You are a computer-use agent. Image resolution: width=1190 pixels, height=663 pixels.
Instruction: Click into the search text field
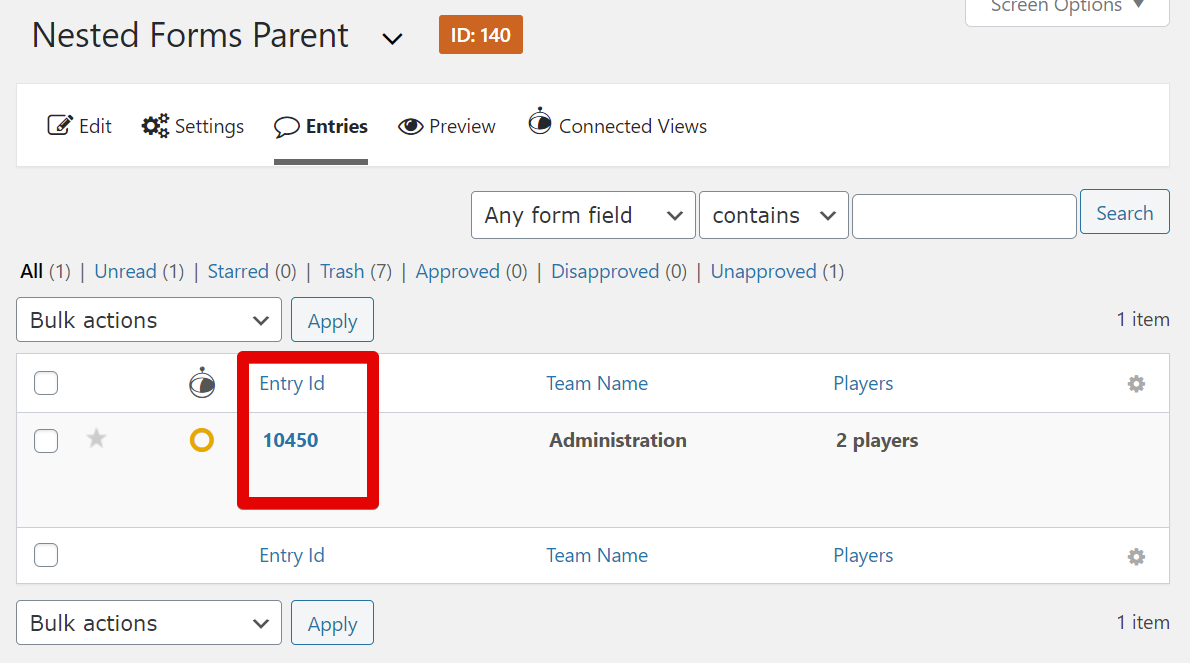964,216
